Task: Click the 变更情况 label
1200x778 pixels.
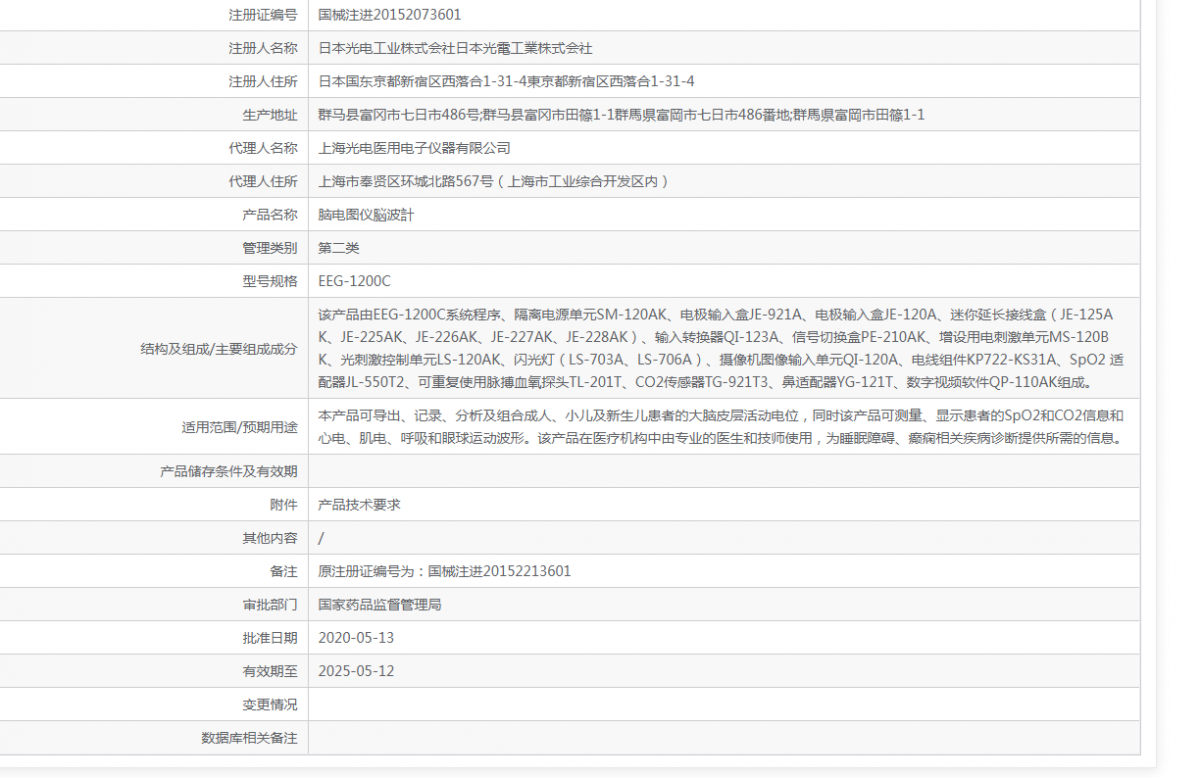Action: pyautogui.click(x=270, y=704)
